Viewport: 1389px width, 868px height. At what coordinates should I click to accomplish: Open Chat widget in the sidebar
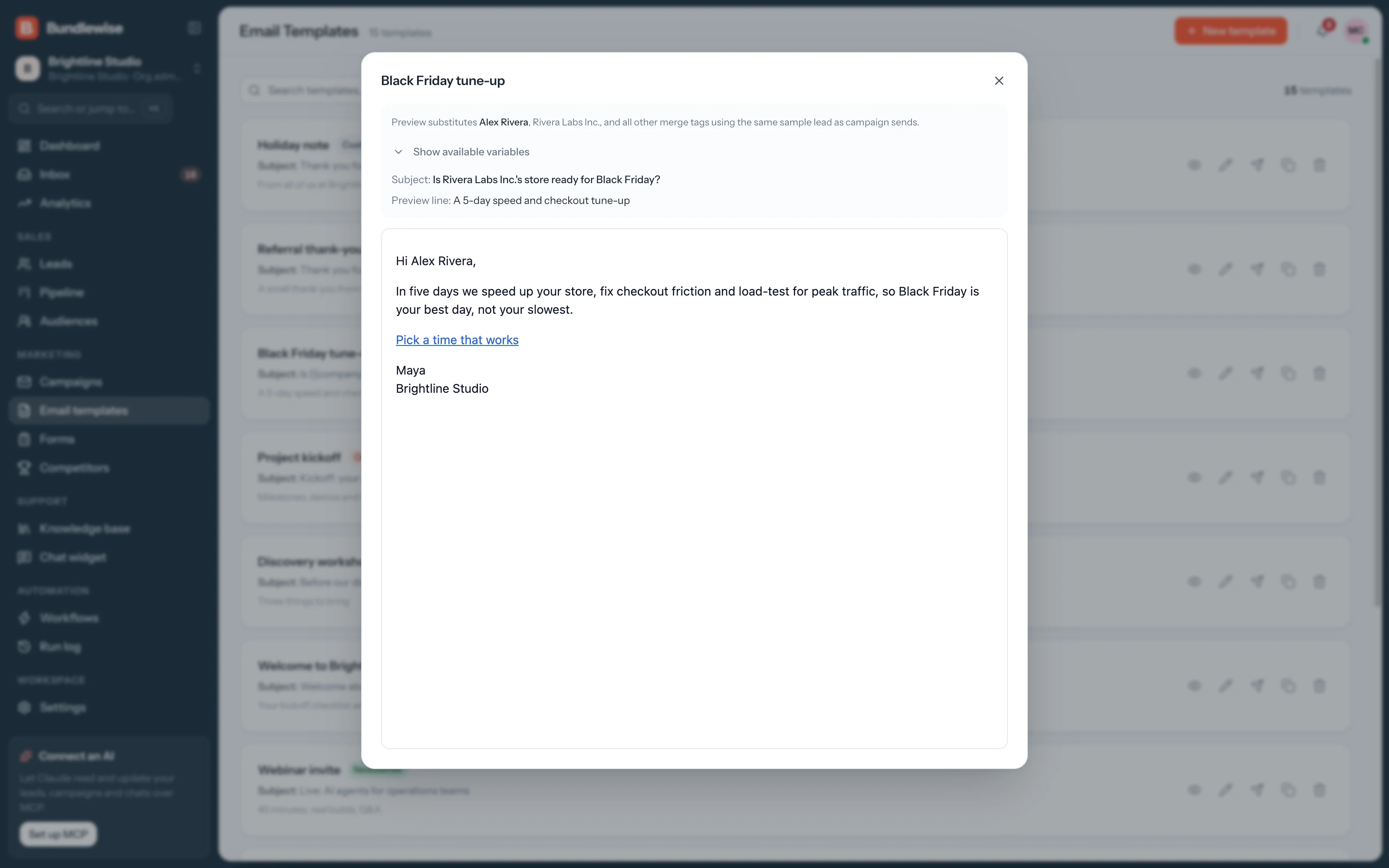click(109, 557)
